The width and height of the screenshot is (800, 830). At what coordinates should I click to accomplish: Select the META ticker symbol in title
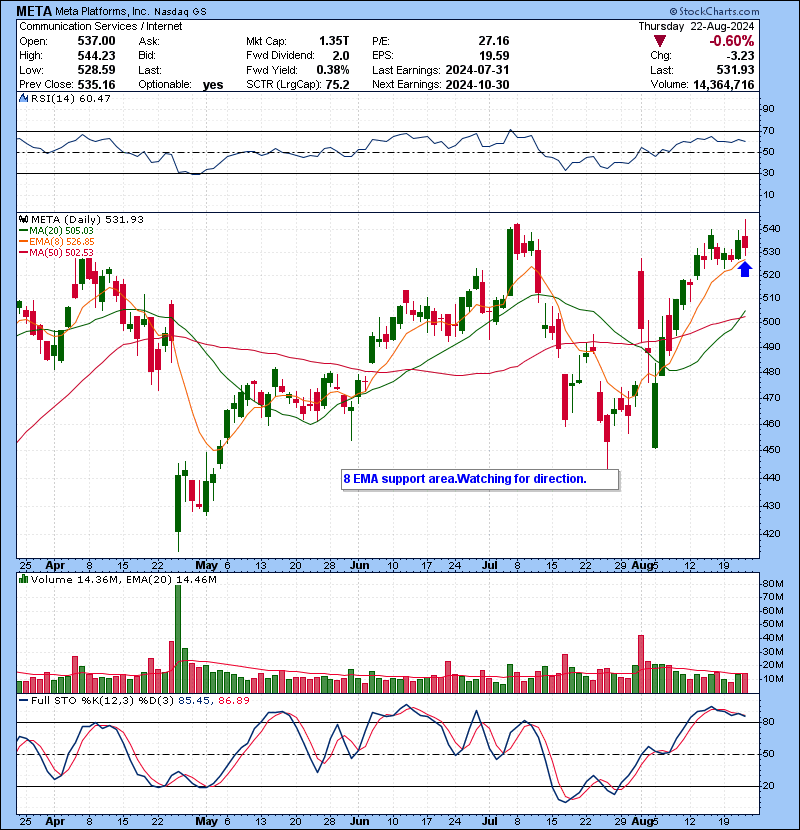point(34,11)
